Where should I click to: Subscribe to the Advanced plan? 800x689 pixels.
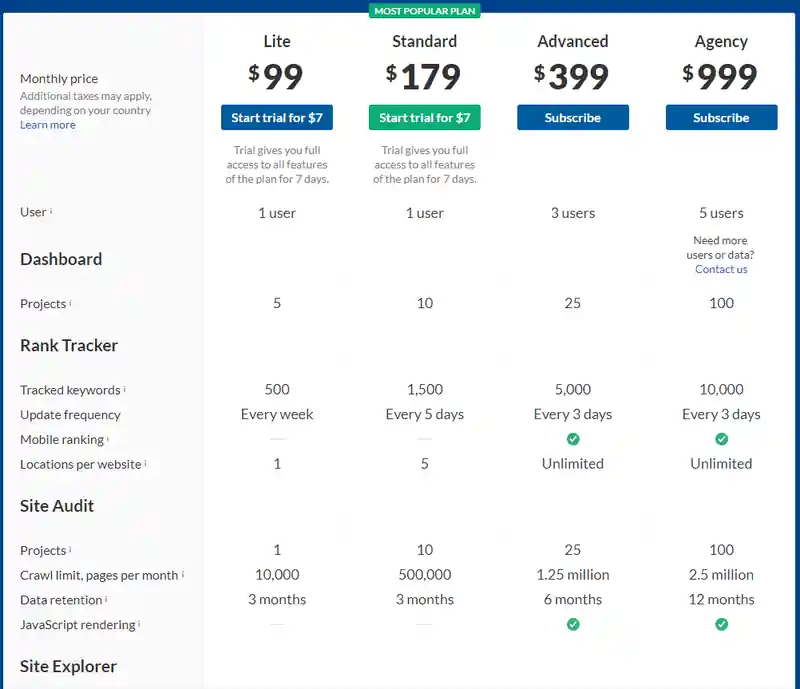[x=573, y=117]
